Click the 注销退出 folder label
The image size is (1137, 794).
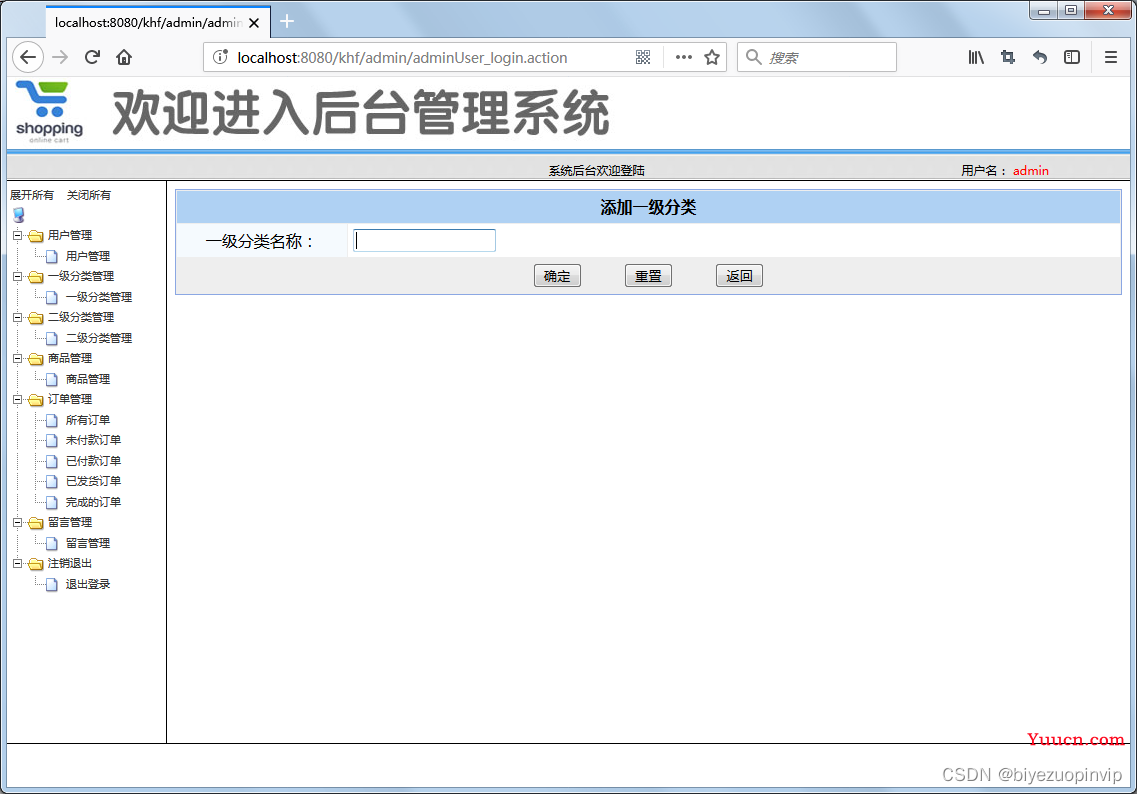[x=70, y=563]
